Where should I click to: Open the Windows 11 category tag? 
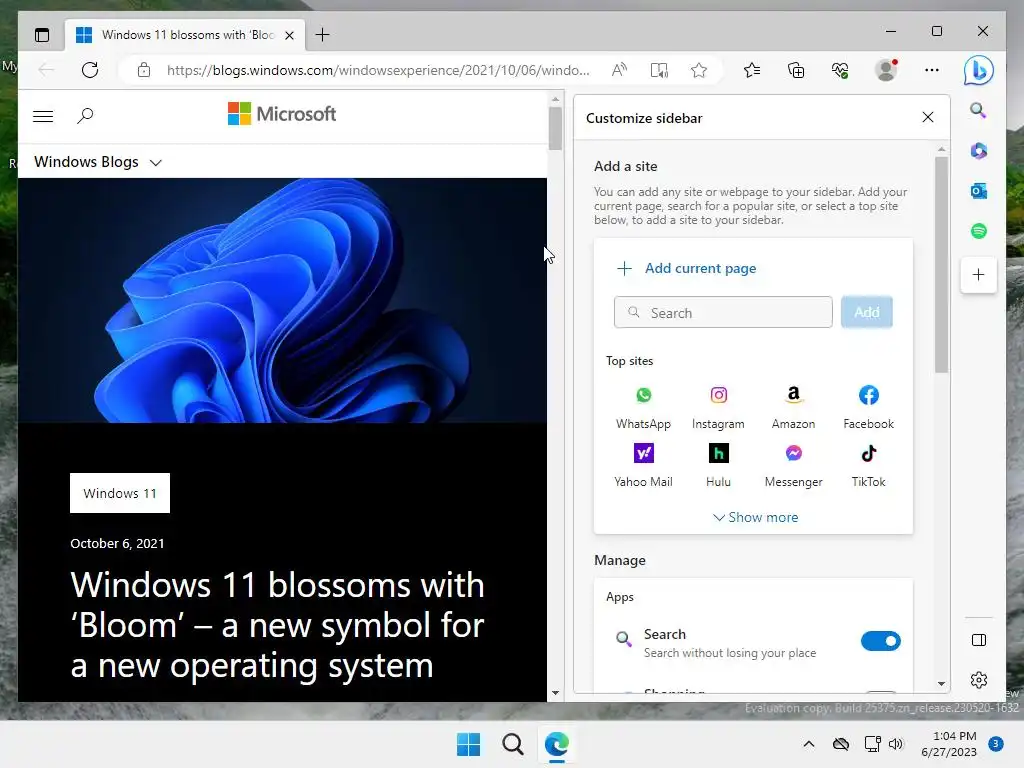point(120,493)
